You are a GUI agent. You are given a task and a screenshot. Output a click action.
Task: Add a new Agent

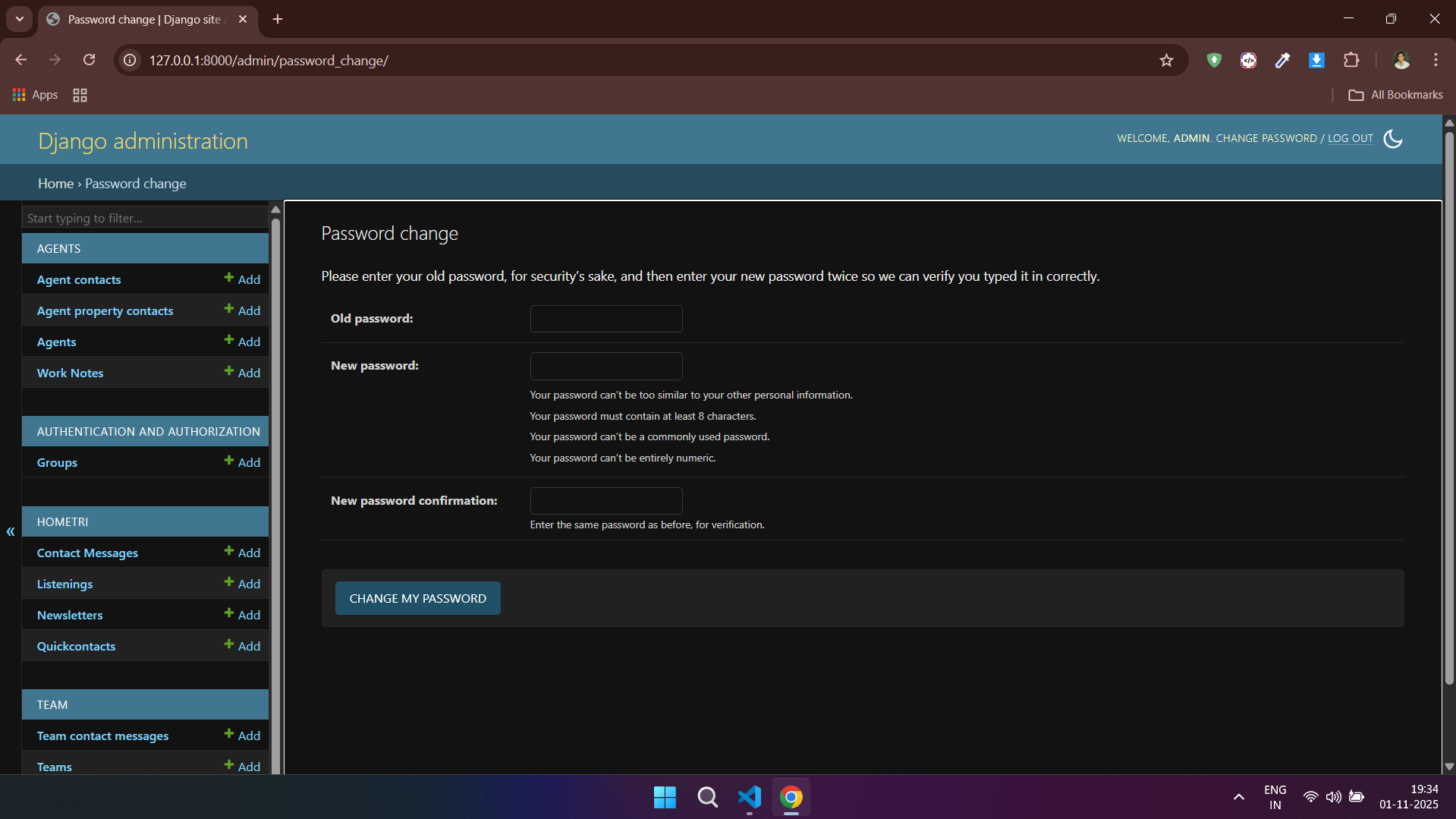[x=243, y=342]
